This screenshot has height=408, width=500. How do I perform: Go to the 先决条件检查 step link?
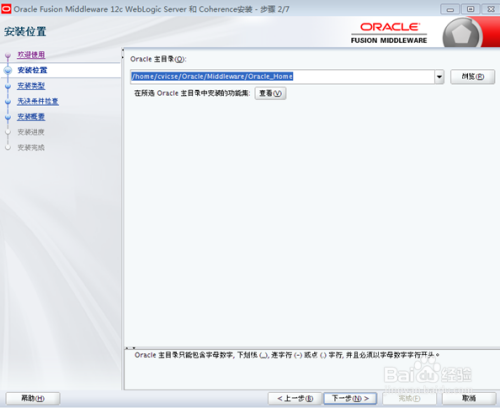[x=38, y=101]
